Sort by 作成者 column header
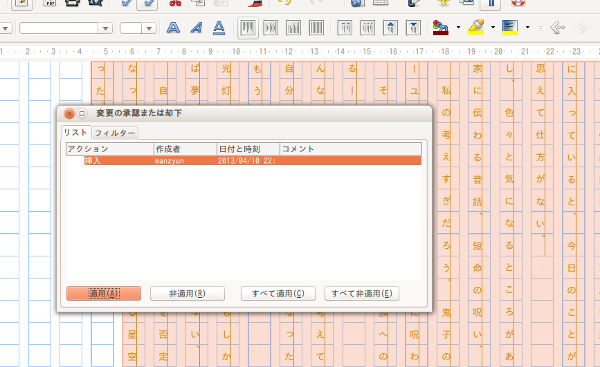 185,149
